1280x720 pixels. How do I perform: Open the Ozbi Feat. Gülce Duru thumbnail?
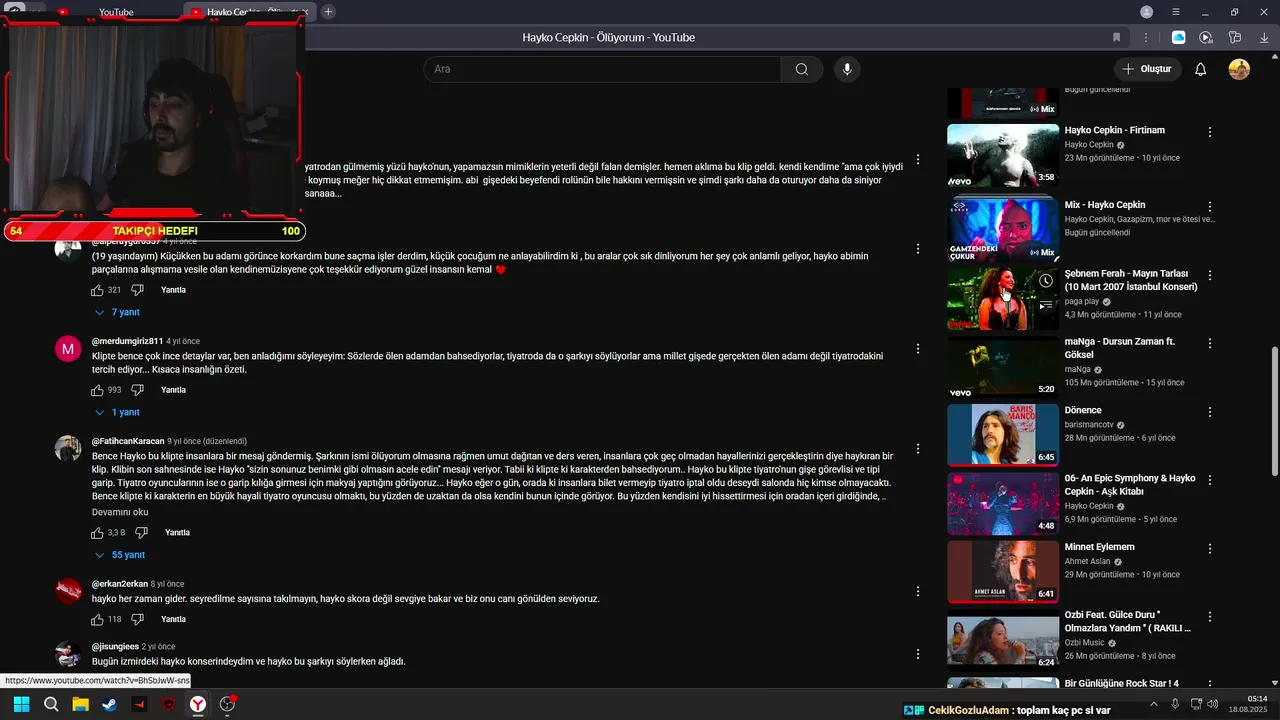click(1003, 641)
